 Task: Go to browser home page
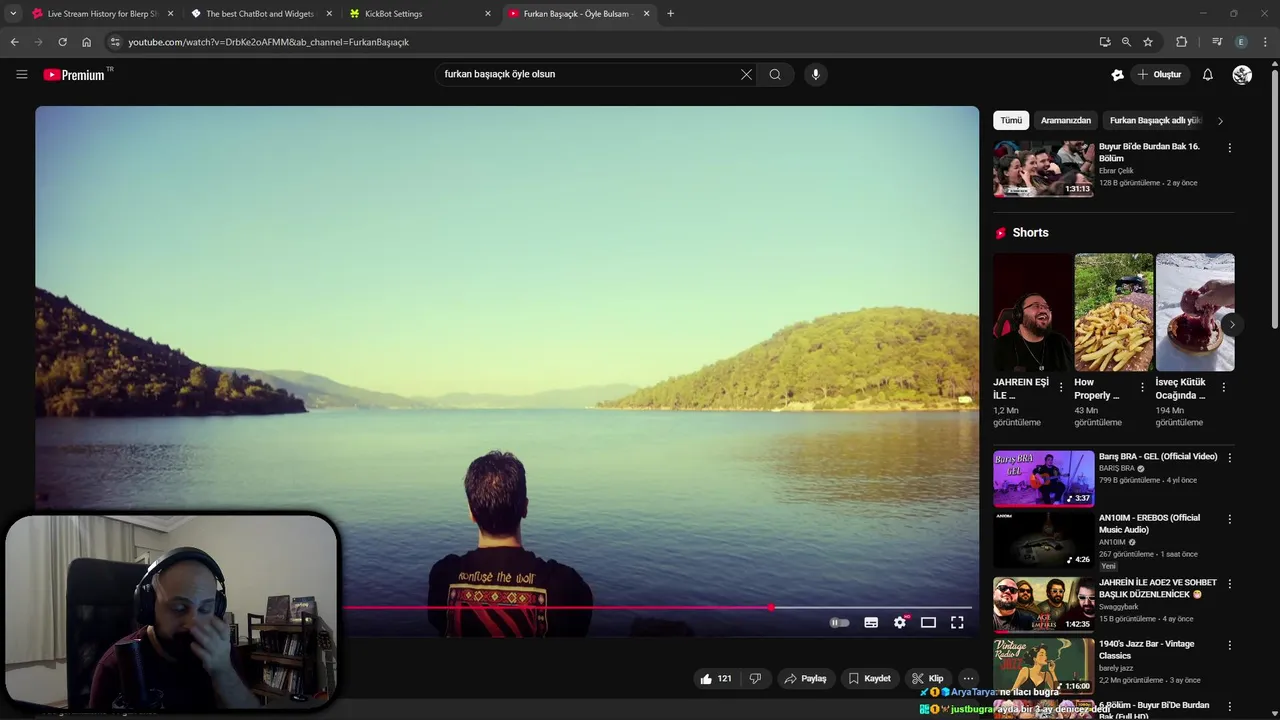click(86, 42)
